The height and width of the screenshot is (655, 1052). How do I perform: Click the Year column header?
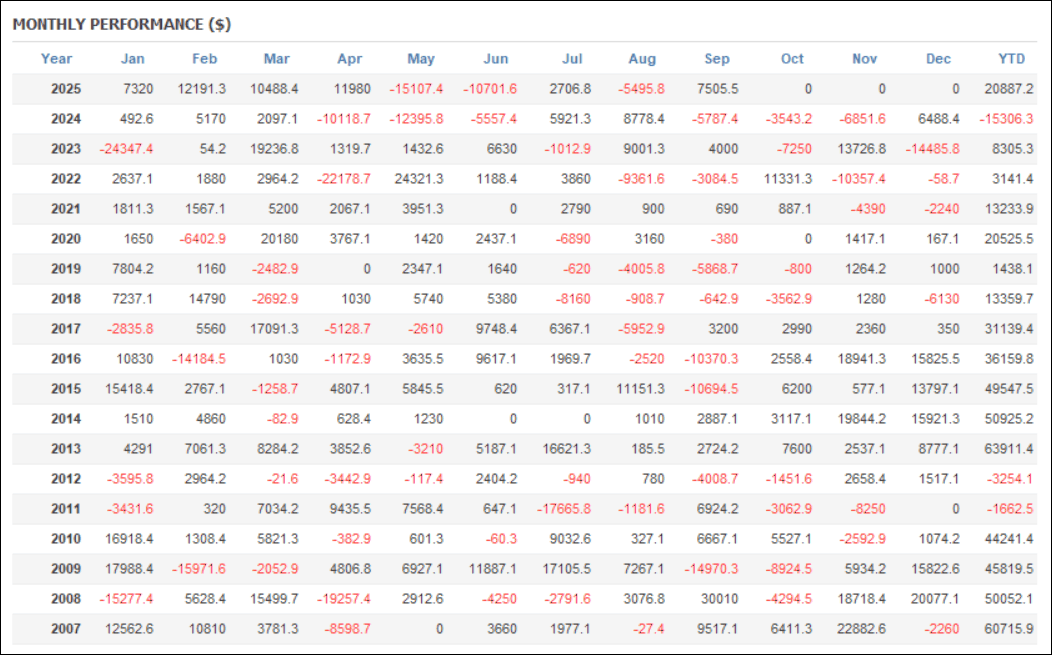[x=56, y=59]
